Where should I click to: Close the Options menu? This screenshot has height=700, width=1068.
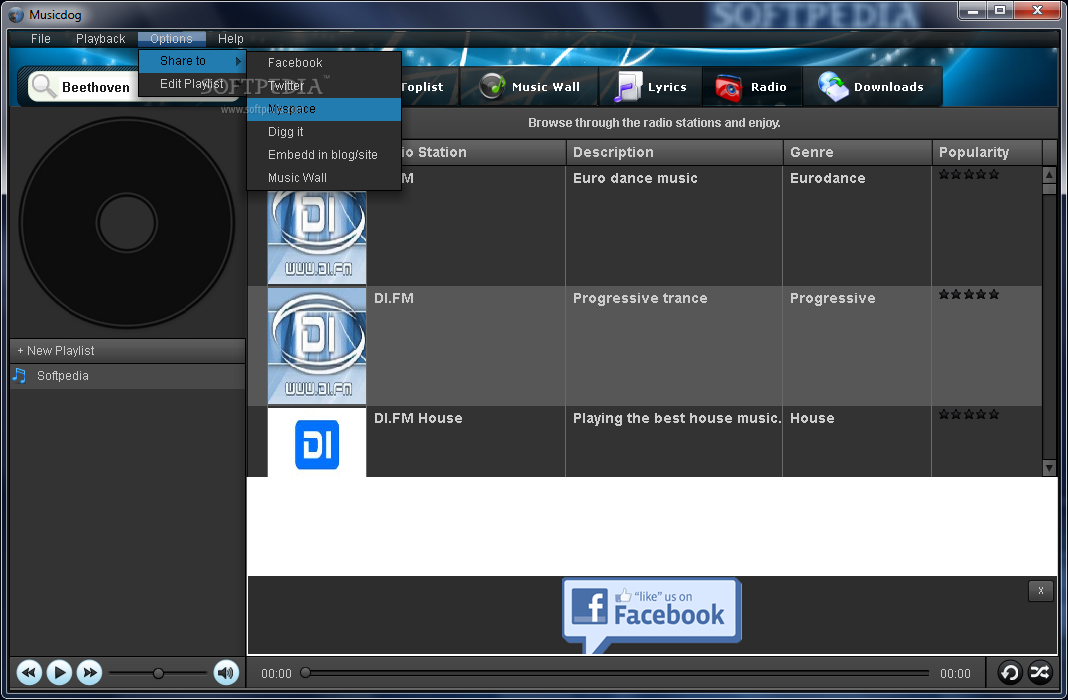[172, 39]
